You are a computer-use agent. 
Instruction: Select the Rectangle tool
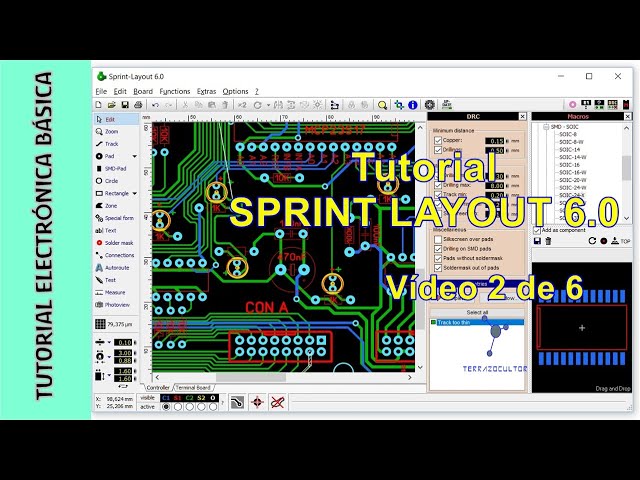112,193
